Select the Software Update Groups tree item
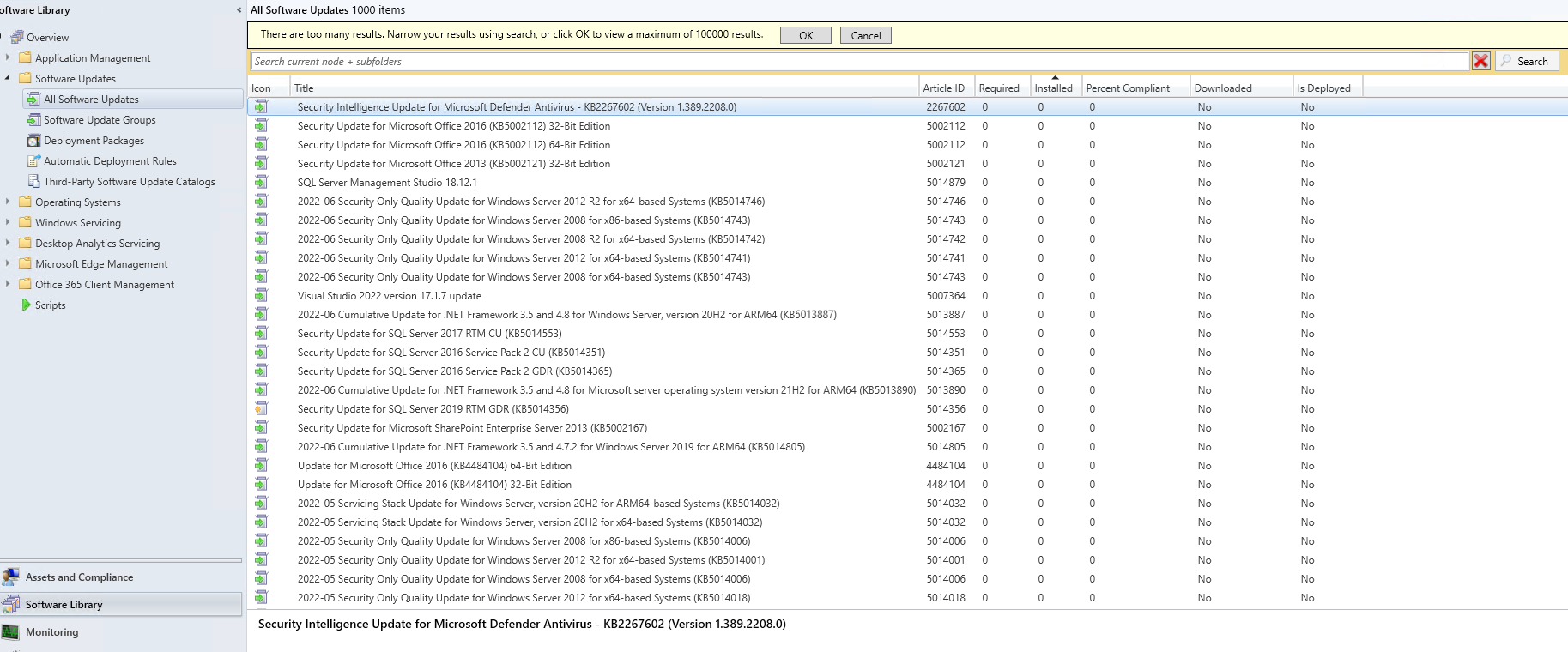1568x652 pixels. click(x=100, y=119)
